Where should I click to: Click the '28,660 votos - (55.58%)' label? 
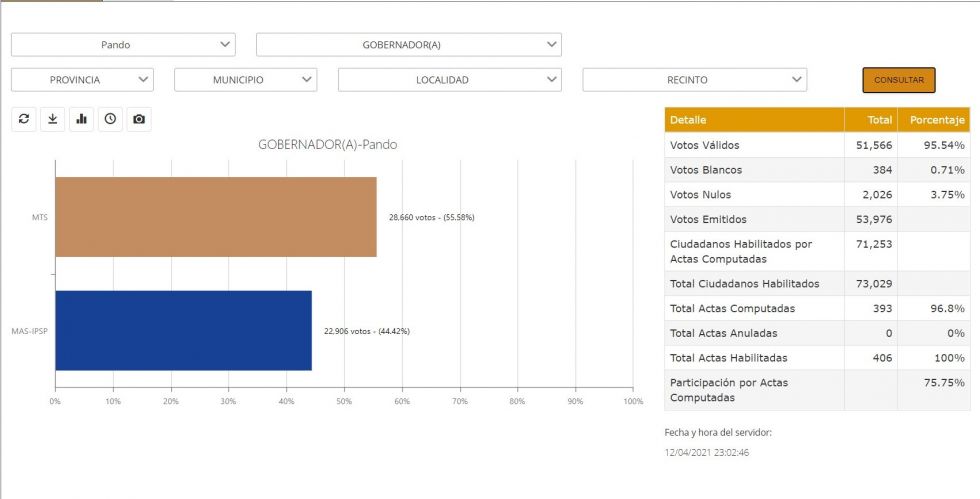click(x=431, y=218)
